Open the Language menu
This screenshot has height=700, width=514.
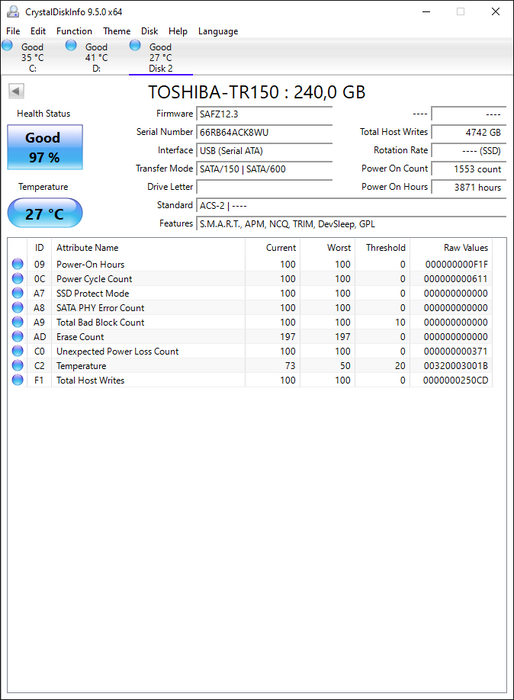pyautogui.click(x=218, y=31)
